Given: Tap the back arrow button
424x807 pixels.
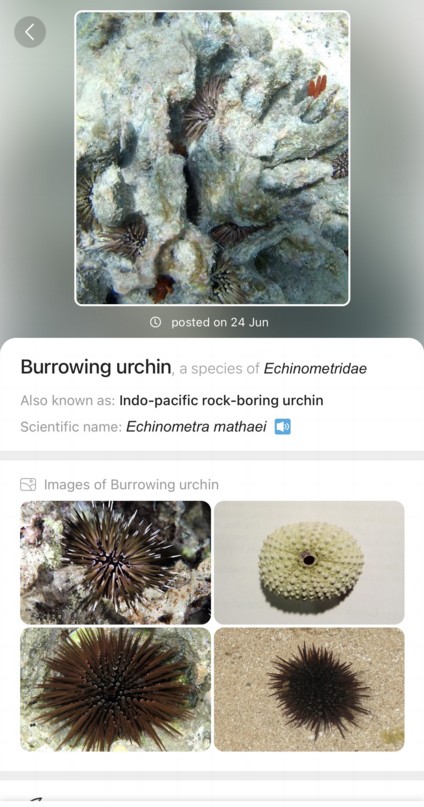Looking at the screenshot, I should [30, 32].
